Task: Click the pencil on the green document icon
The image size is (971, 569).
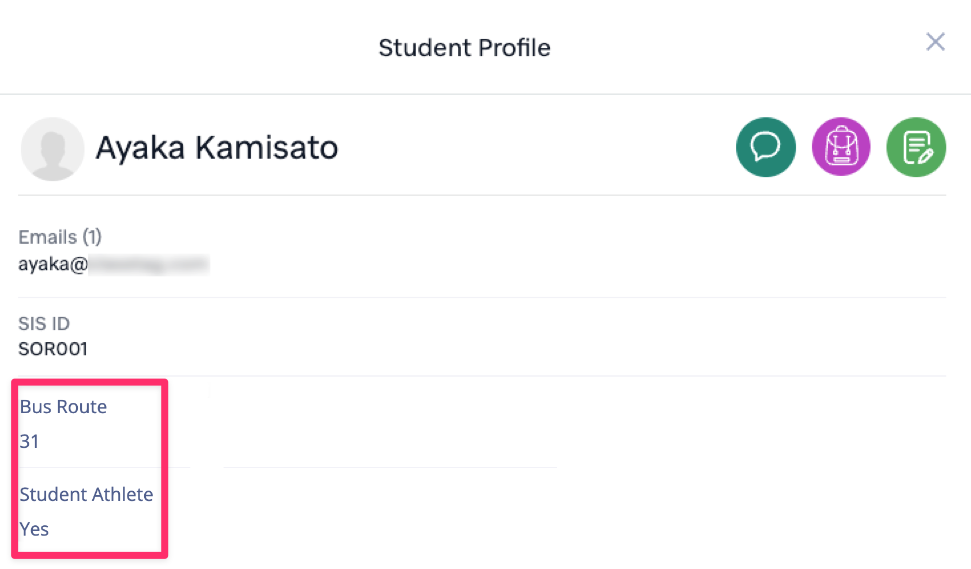Action: (925, 156)
